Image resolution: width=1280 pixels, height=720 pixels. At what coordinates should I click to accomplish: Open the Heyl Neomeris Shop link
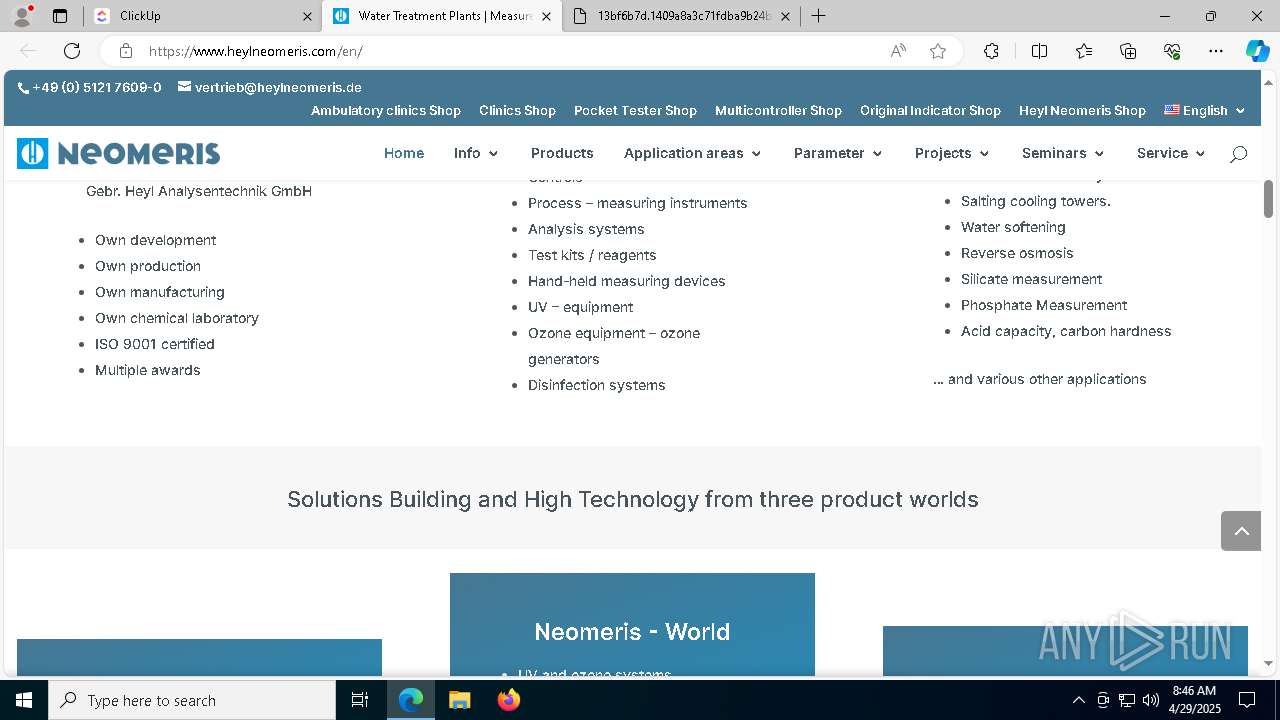coord(1082,111)
